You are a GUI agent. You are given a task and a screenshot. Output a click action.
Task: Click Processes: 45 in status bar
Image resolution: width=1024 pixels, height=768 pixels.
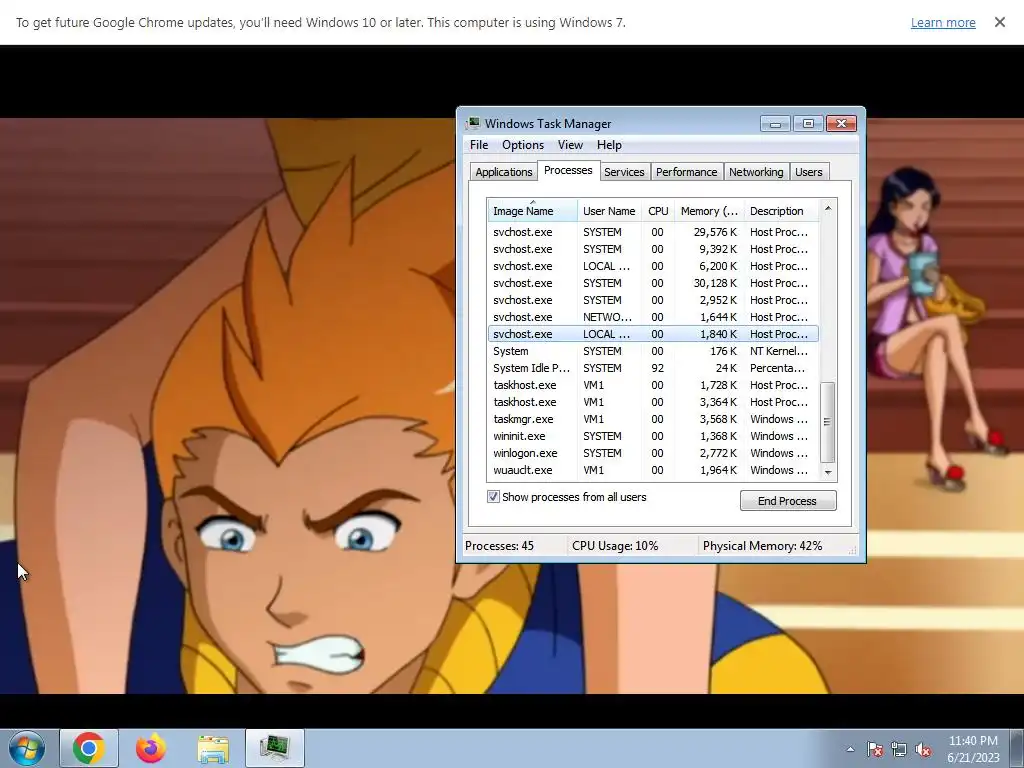tap(500, 546)
